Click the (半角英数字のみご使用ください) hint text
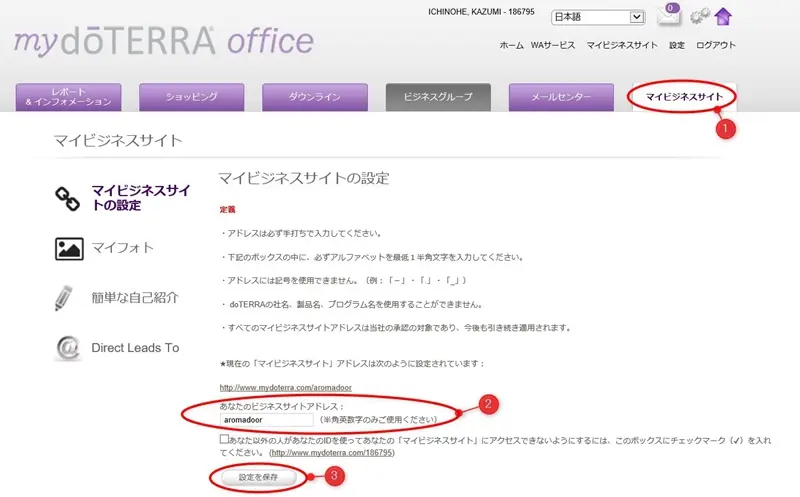800x497 pixels. click(378, 419)
